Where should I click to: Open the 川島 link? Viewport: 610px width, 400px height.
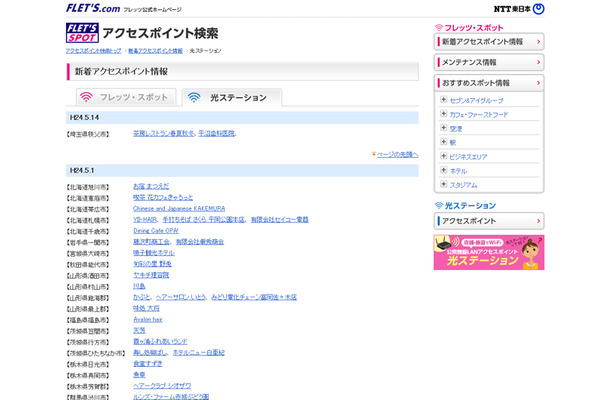[x=139, y=286]
